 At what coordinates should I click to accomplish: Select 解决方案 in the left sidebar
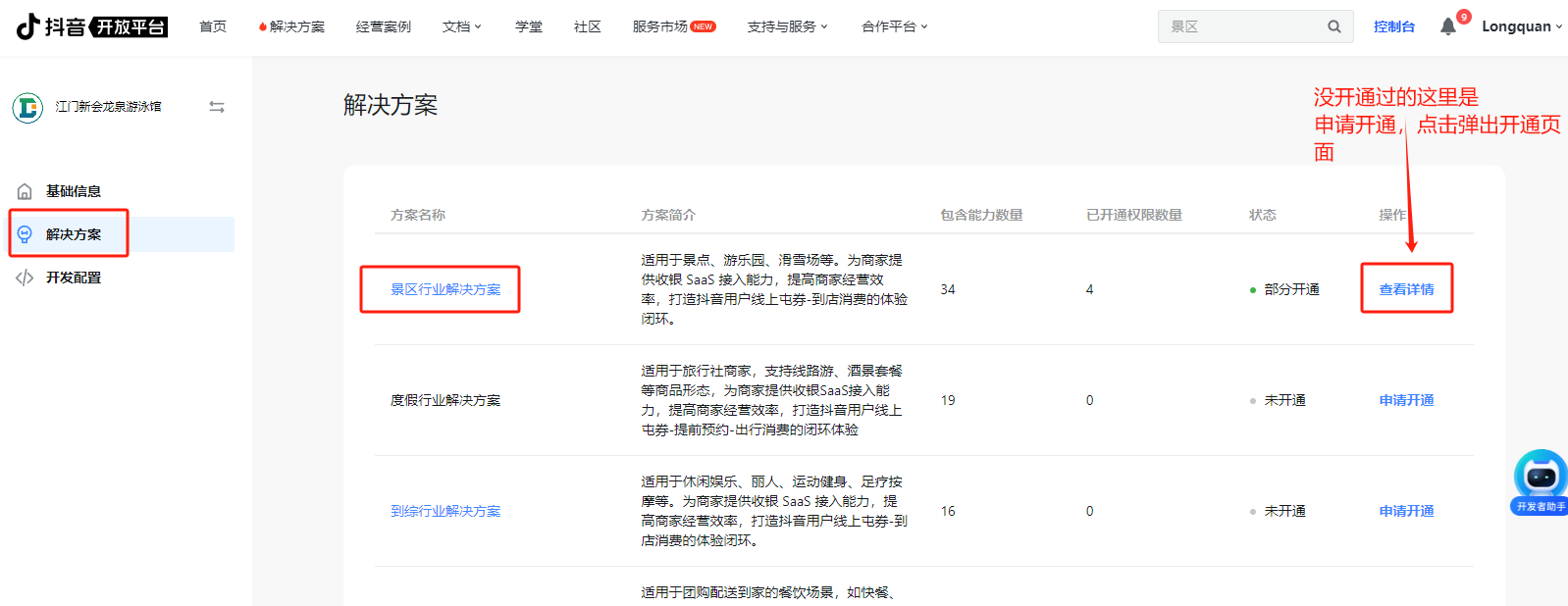pyautogui.click(x=74, y=234)
